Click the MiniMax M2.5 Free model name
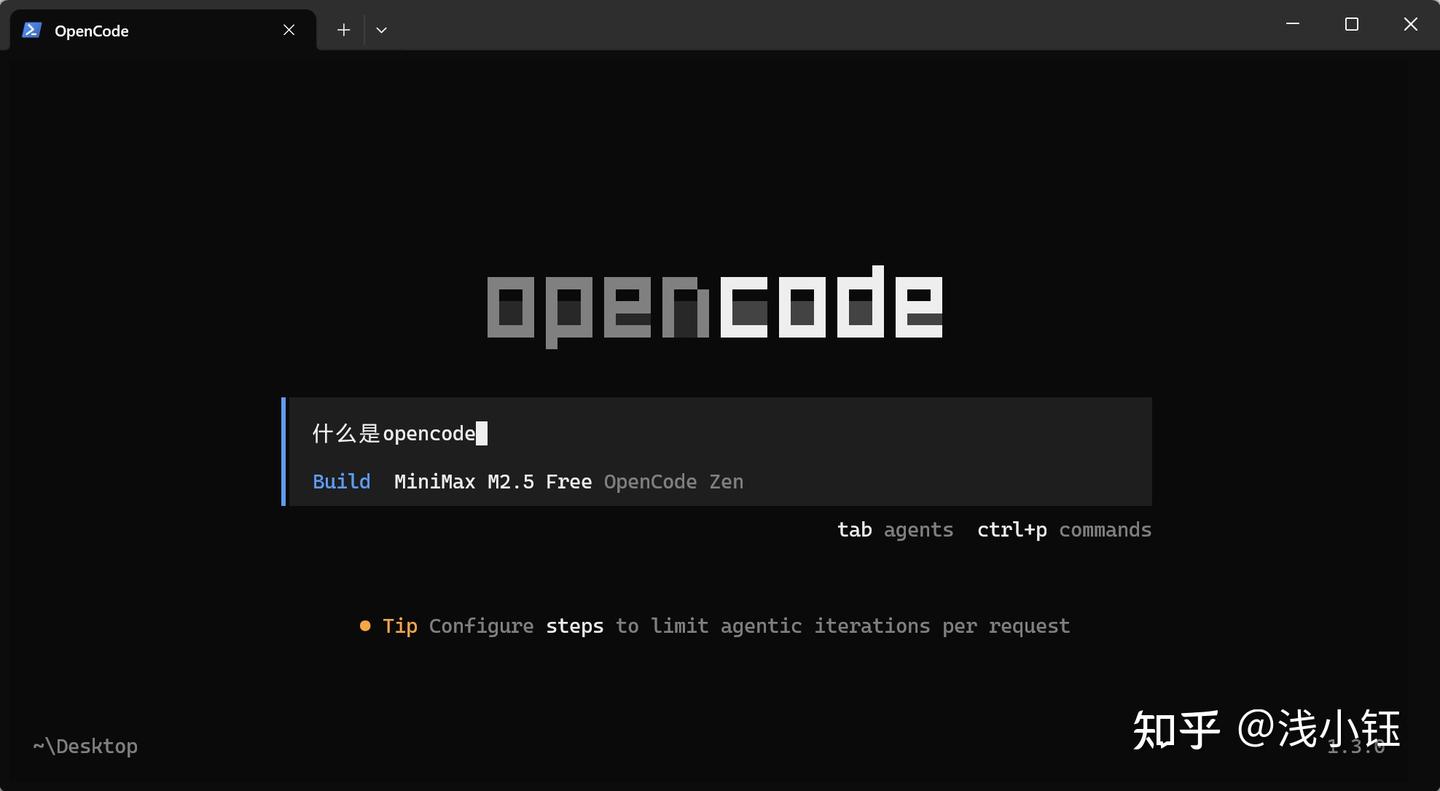1440x791 pixels. point(493,481)
